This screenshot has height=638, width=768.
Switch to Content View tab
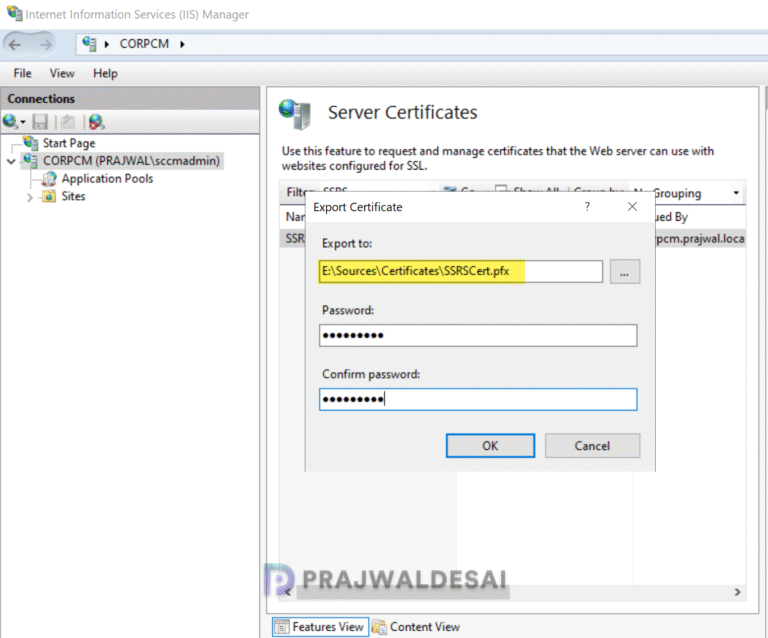[x=416, y=627]
